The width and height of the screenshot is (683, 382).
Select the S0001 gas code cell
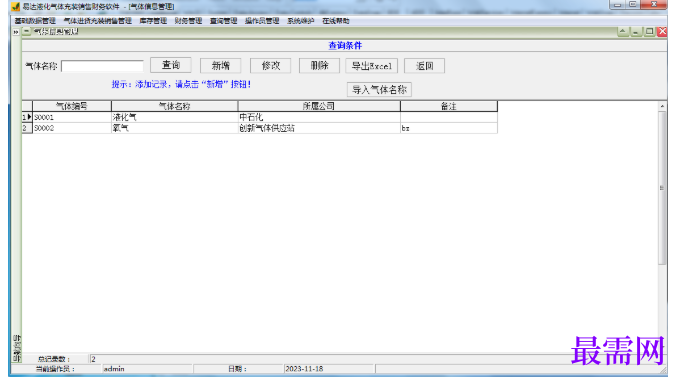pos(72,117)
